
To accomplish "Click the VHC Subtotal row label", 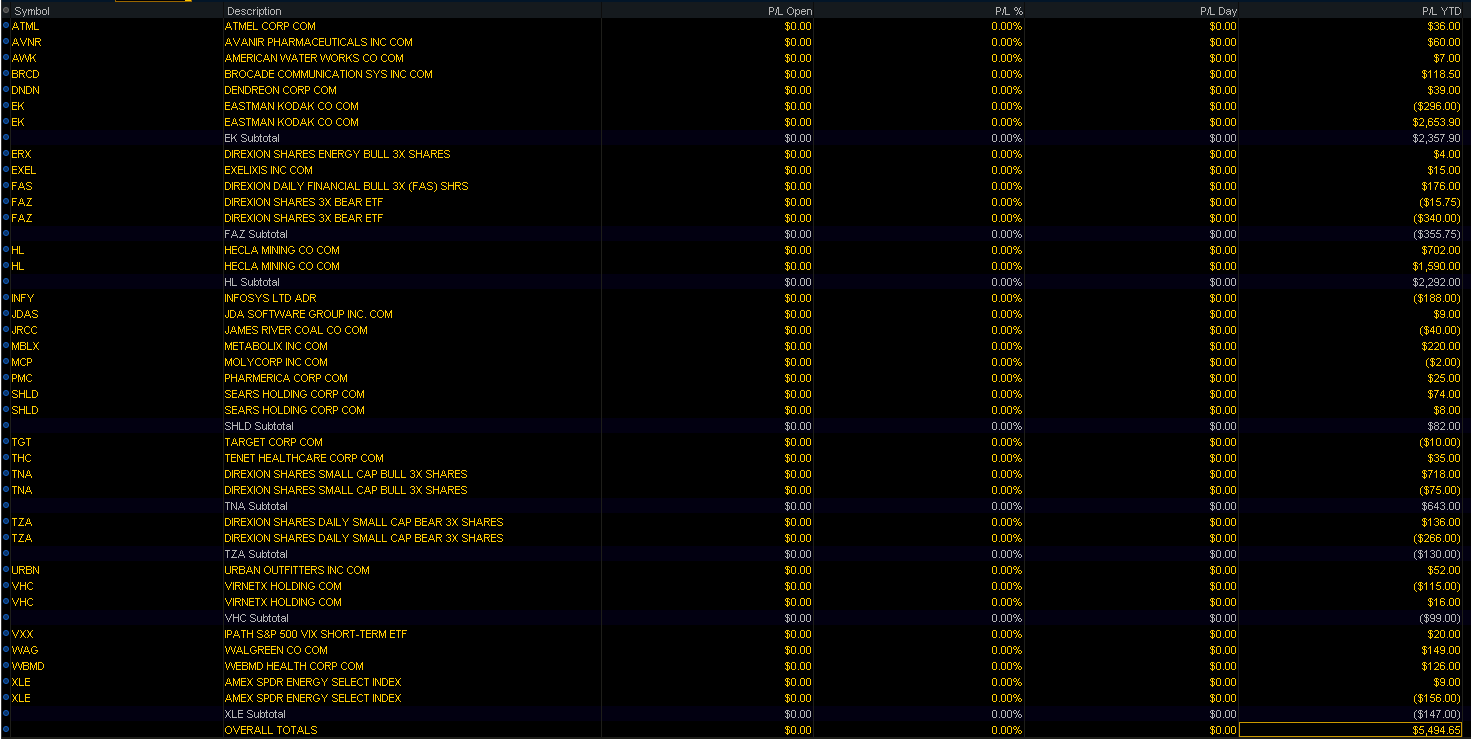I will pyautogui.click(x=256, y=618).
